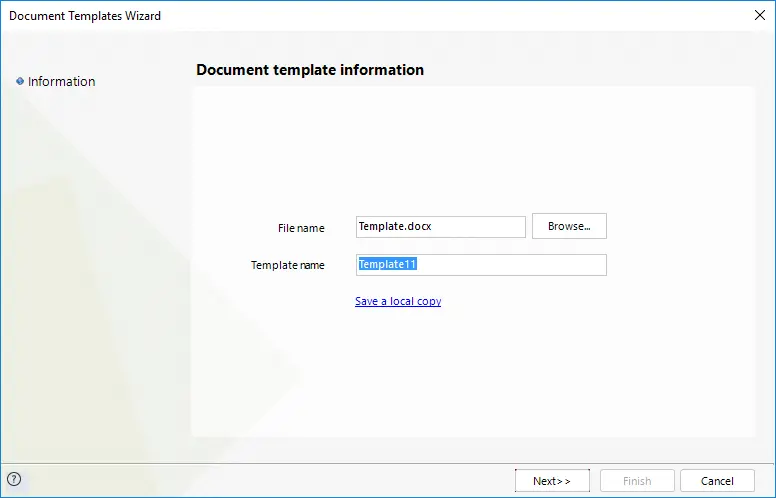This screenshot has height=498, width=776.
Task: Click the Document Templates Wizard title text
Action: pos(85,16)
